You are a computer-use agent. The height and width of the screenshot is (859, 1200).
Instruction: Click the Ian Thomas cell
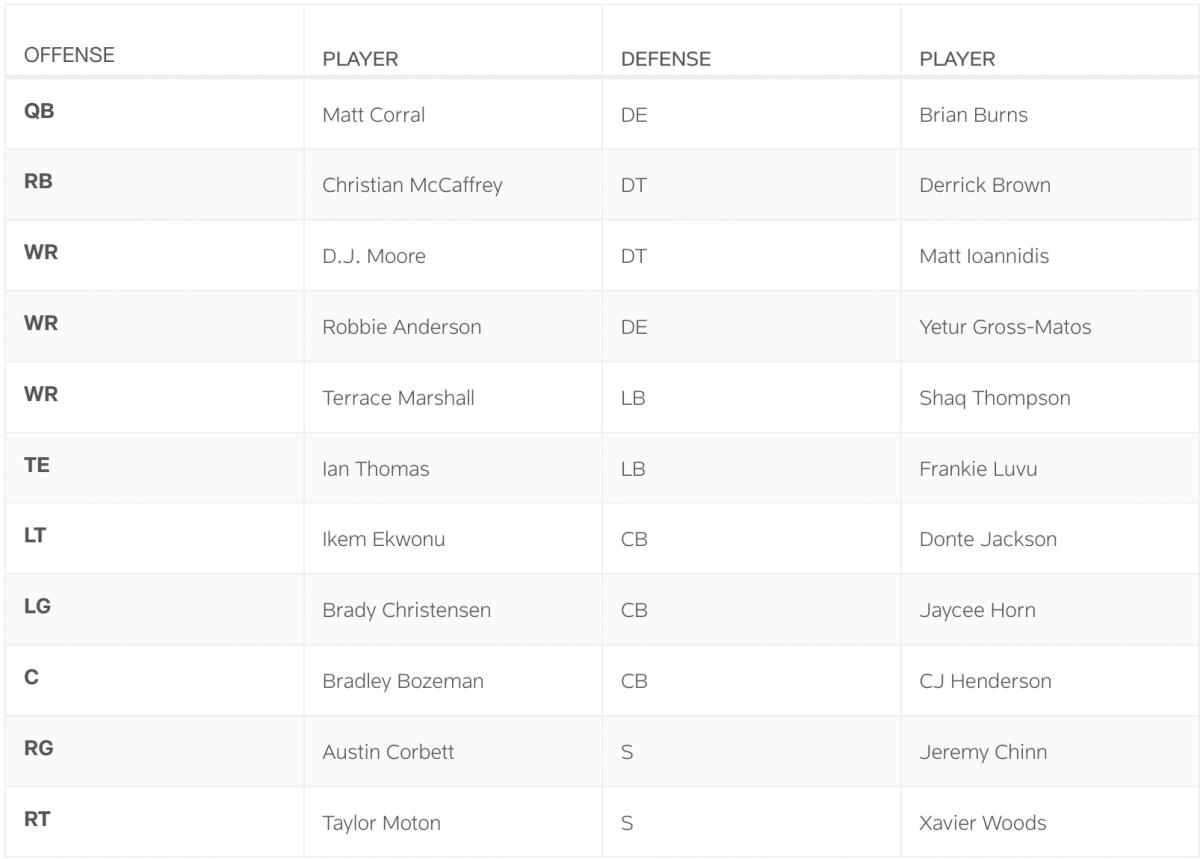pos(375,469)
